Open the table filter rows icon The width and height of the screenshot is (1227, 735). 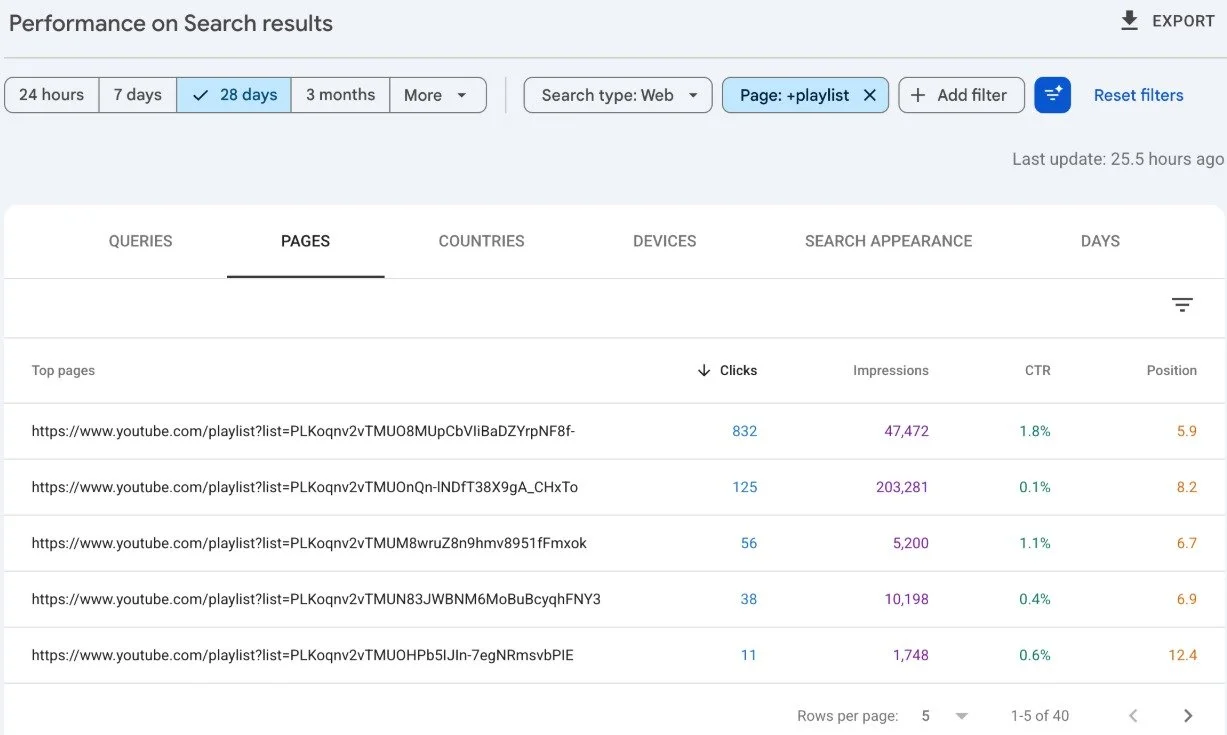(1182, 305)
